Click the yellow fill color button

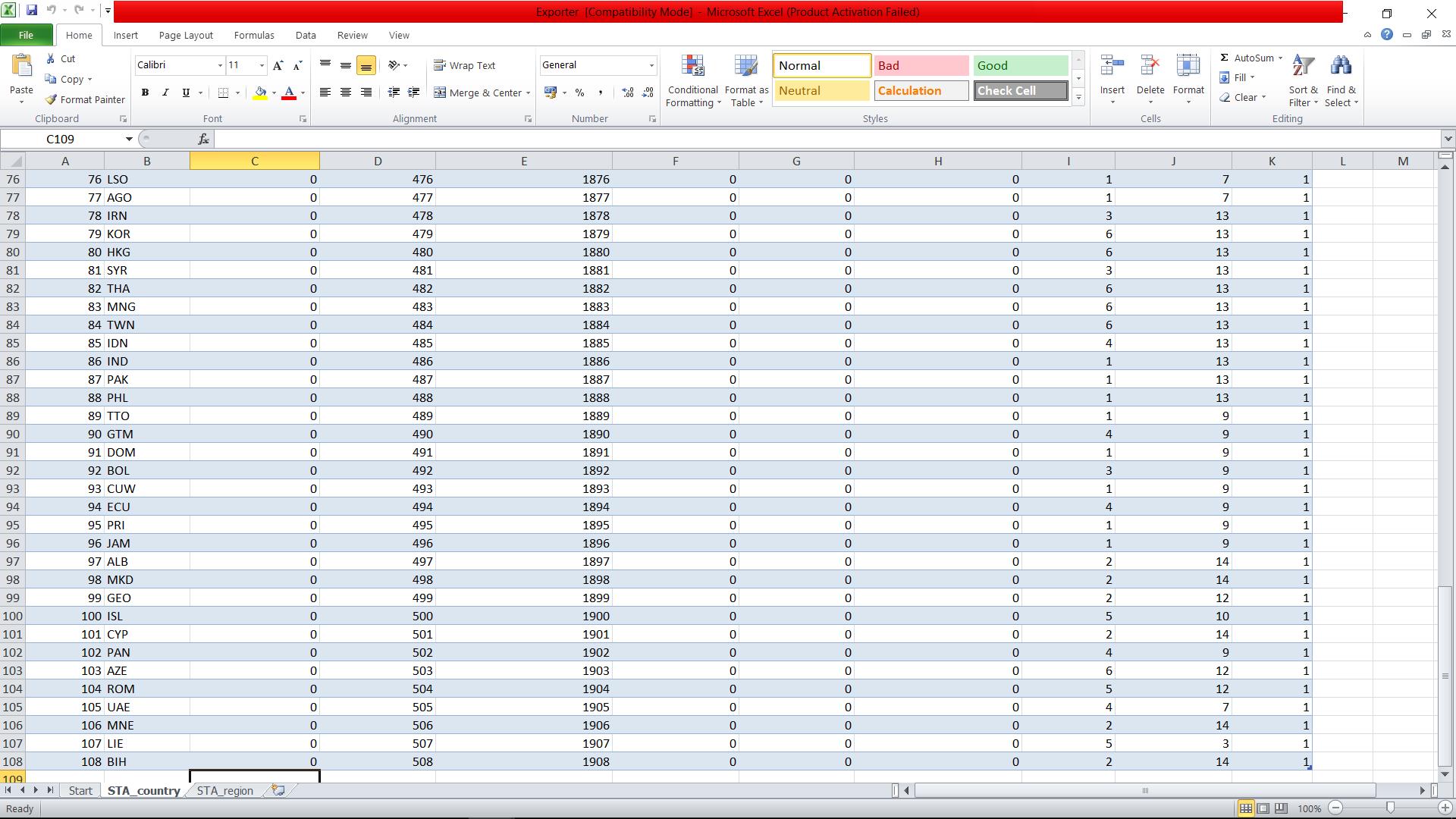click(x=260, y=93)
